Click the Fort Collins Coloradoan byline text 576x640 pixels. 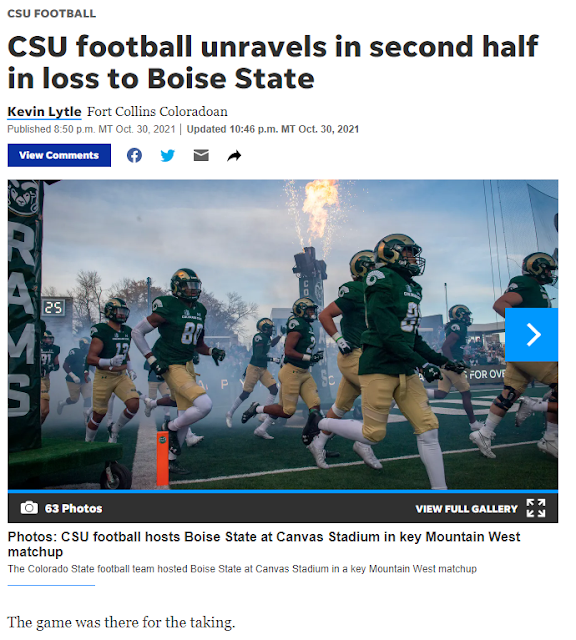point(157,111)
